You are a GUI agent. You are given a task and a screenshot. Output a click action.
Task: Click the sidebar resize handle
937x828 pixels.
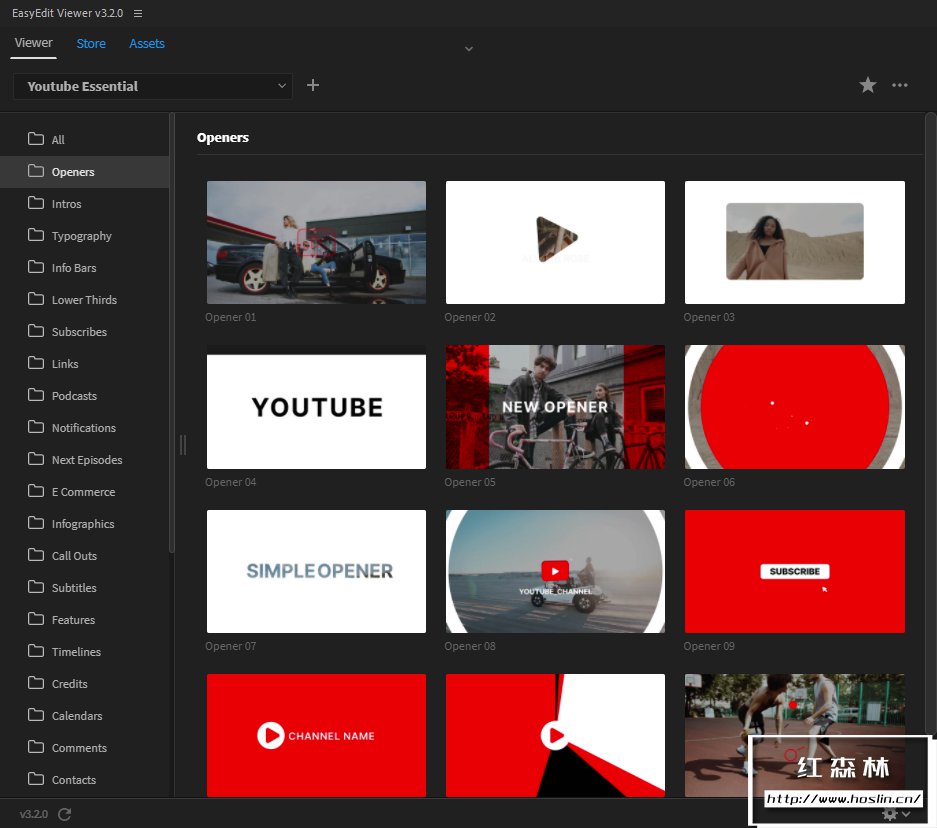(x=182, y=445)
